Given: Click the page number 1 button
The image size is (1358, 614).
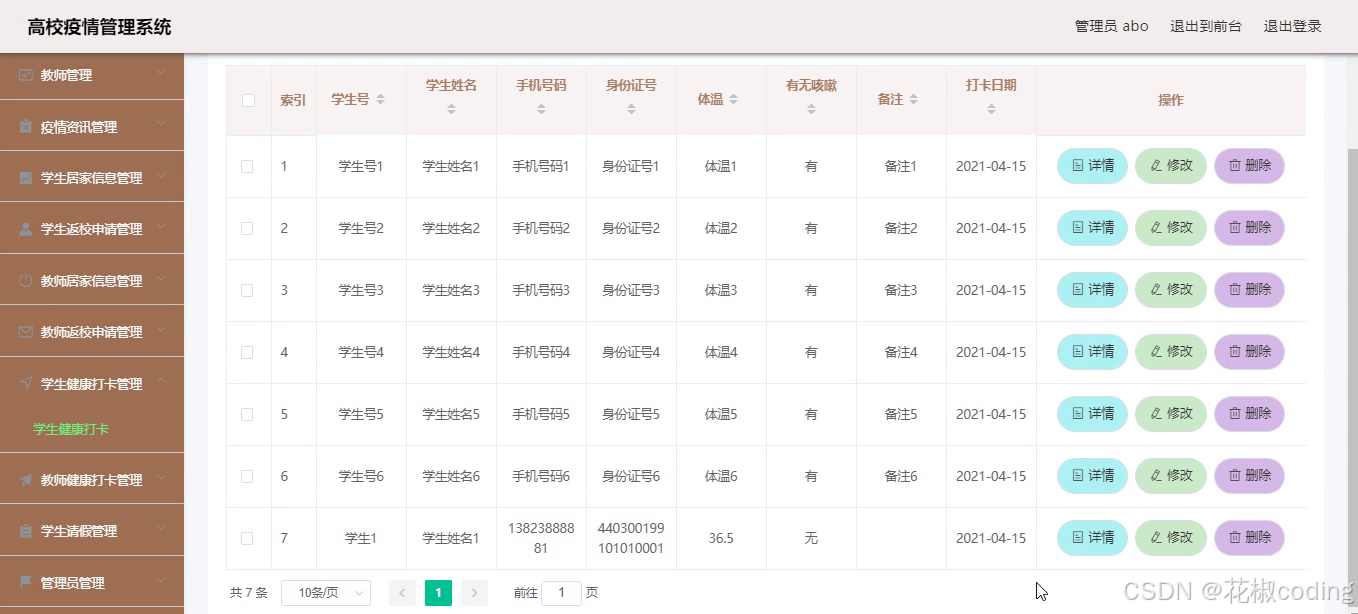Looking at the screenshot, I should coord(438,593).
